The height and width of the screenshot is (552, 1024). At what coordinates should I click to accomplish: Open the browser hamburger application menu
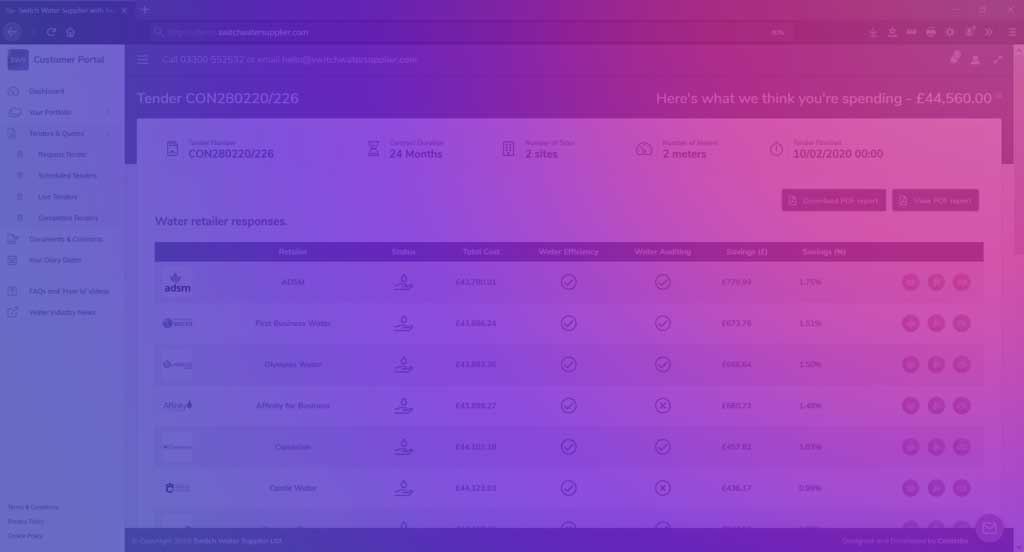coord(1012,32)
